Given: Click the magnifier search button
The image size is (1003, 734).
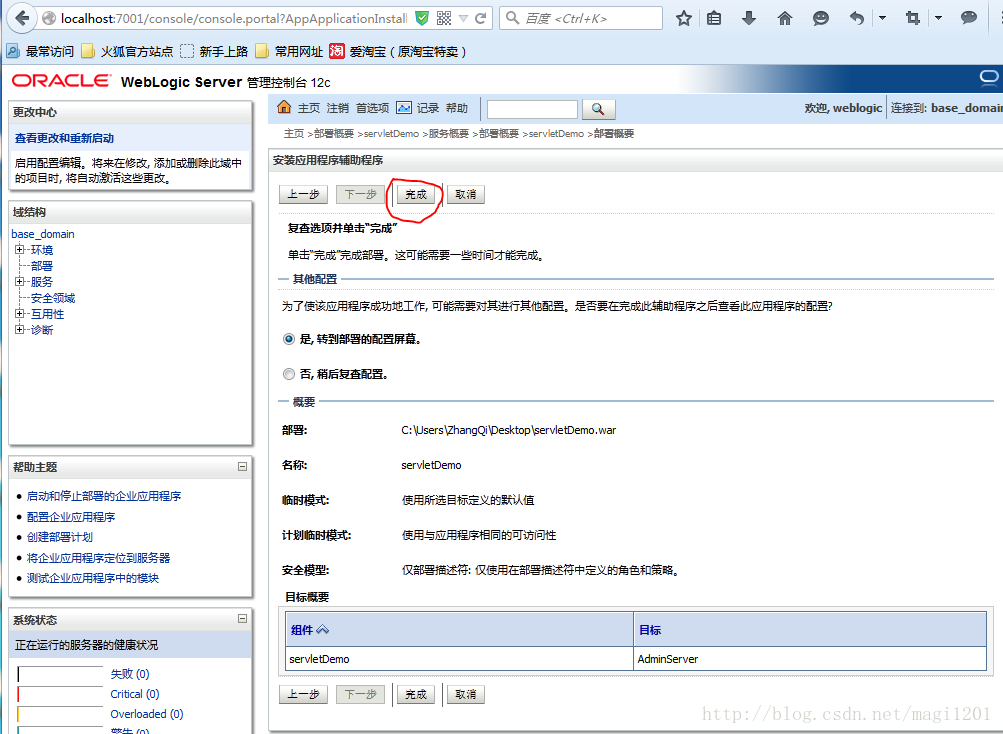Looking at the screenshot, I should click(598, 109).
